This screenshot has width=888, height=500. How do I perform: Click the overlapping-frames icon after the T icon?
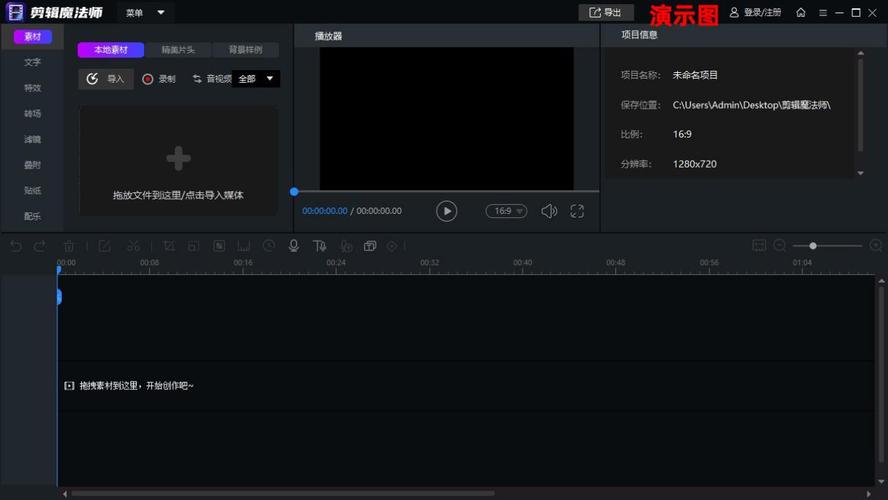pyautogui.click(x=370, y=246)
